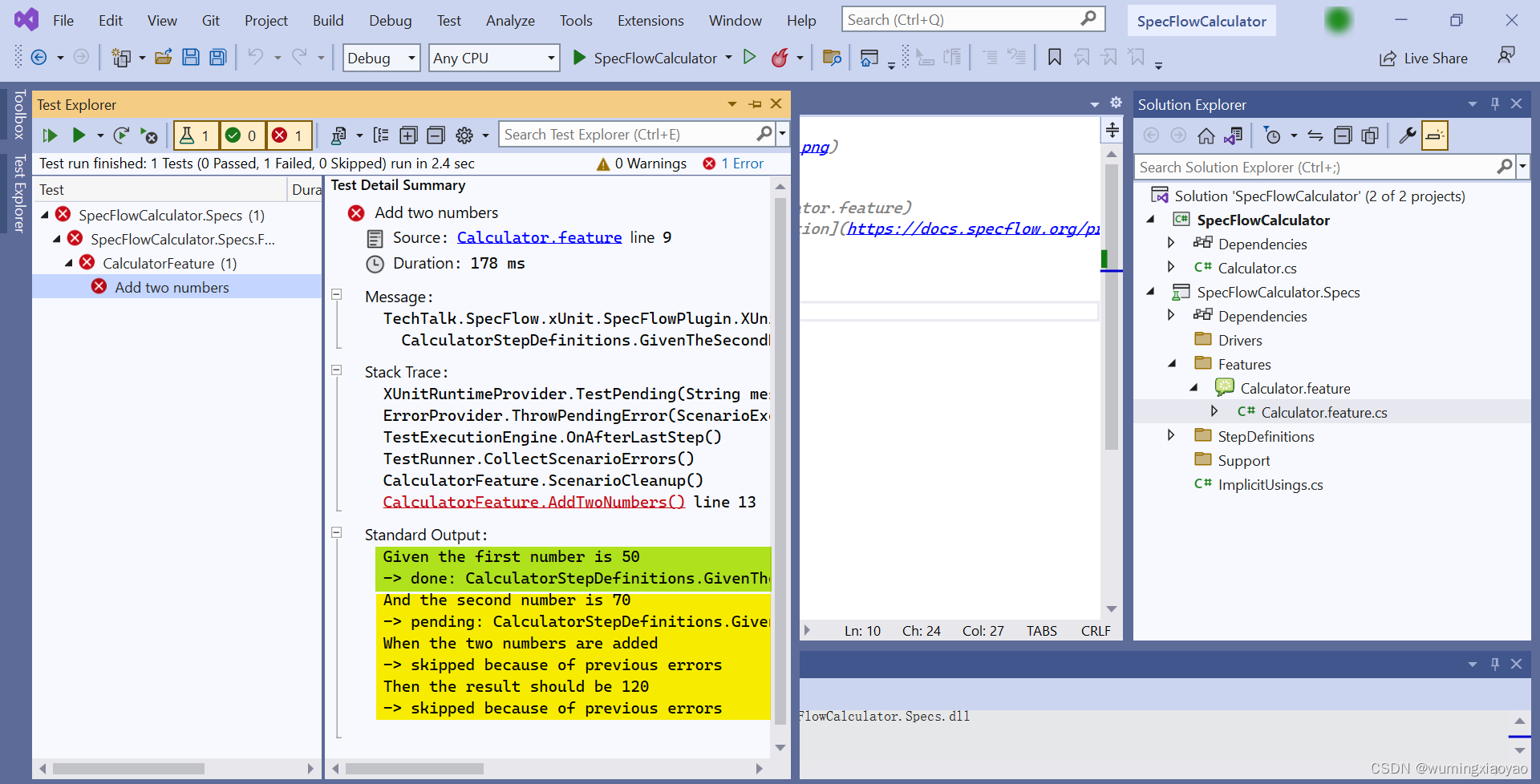Viewport: 1540px width, 784px height.
Task: Open the Any CPU platform dropdown
Action: (x=494, y=58)
